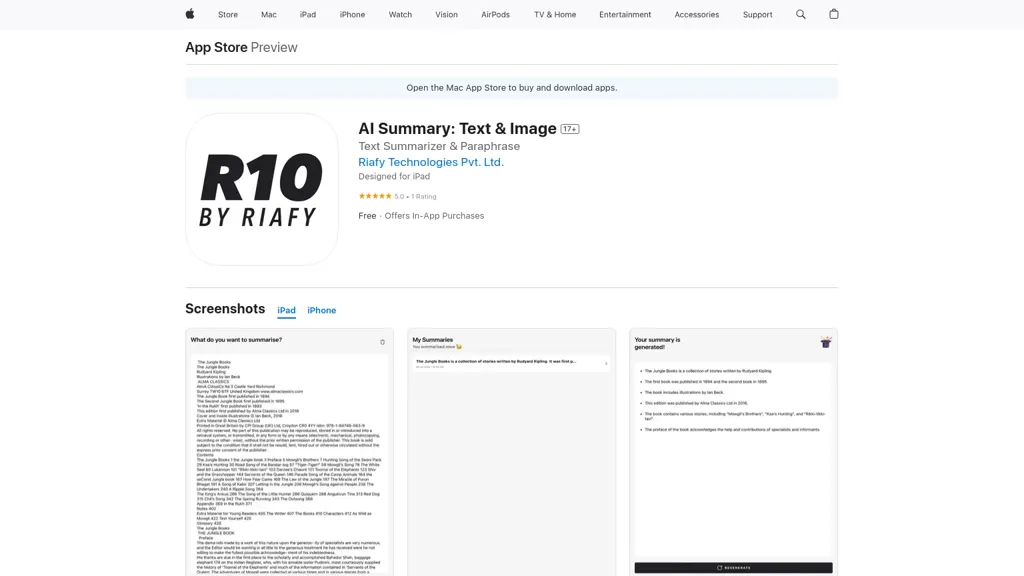Click the refresh icon inside the Regenerate button
The height and width of the screenshot is (576, 1024).
pyautogui.click(x=719, y=567)
